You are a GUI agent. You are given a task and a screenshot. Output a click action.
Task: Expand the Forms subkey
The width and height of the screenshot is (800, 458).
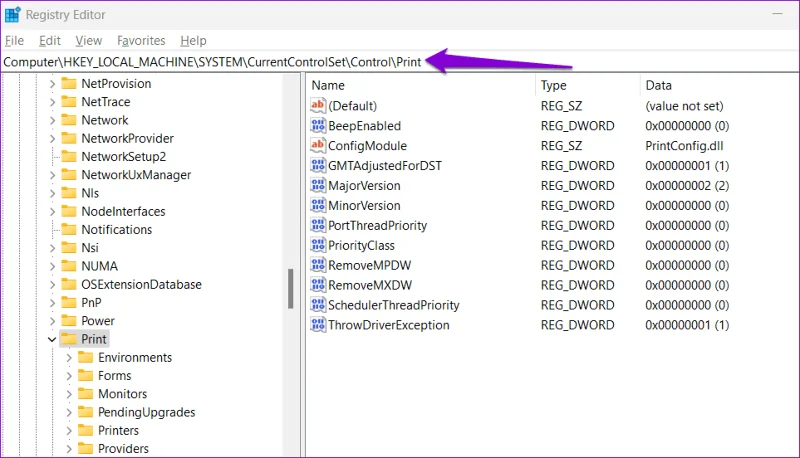(x=69, y=376)
